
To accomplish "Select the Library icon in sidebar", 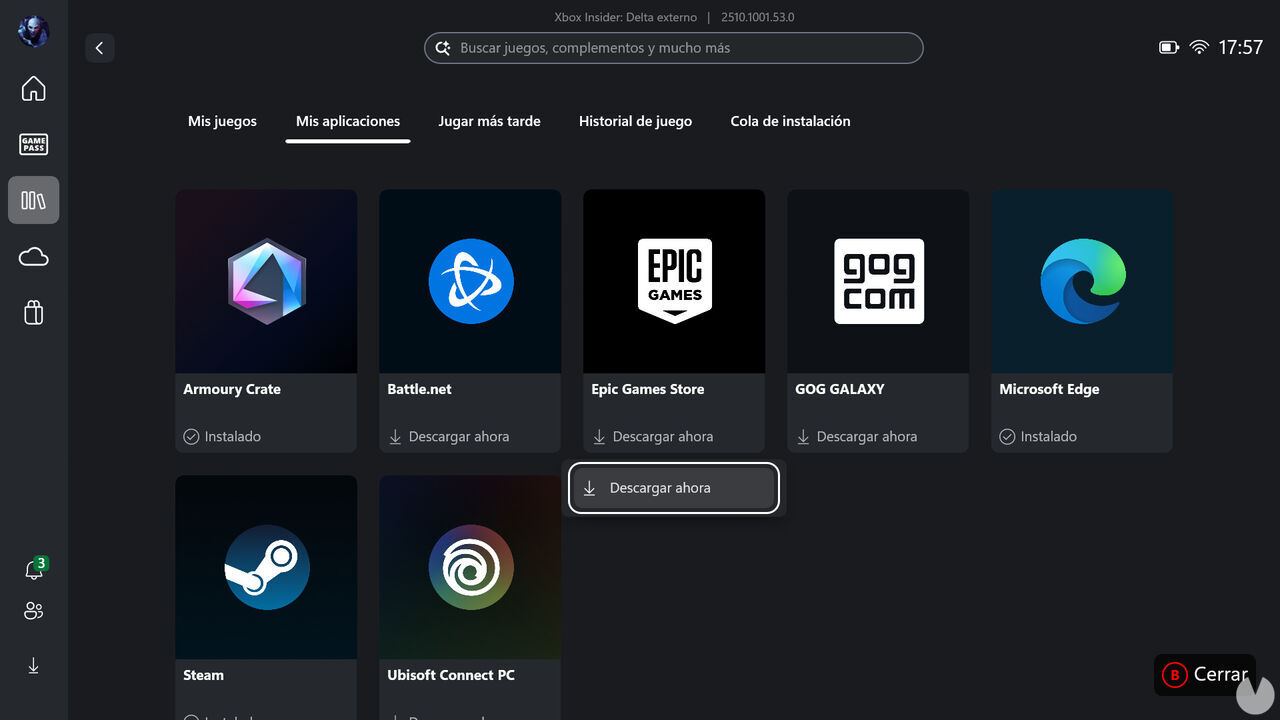I will pyautogui.click(x=33, y=200).
